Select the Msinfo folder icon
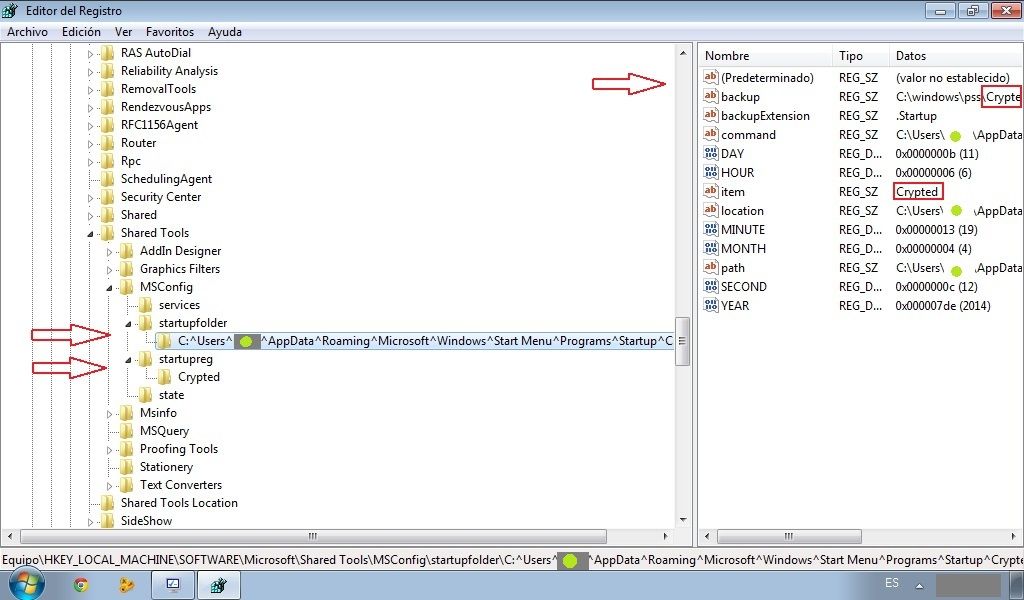Image resolution: width=1024 pixels, height=600 pixels. click(x=126, y=413)
